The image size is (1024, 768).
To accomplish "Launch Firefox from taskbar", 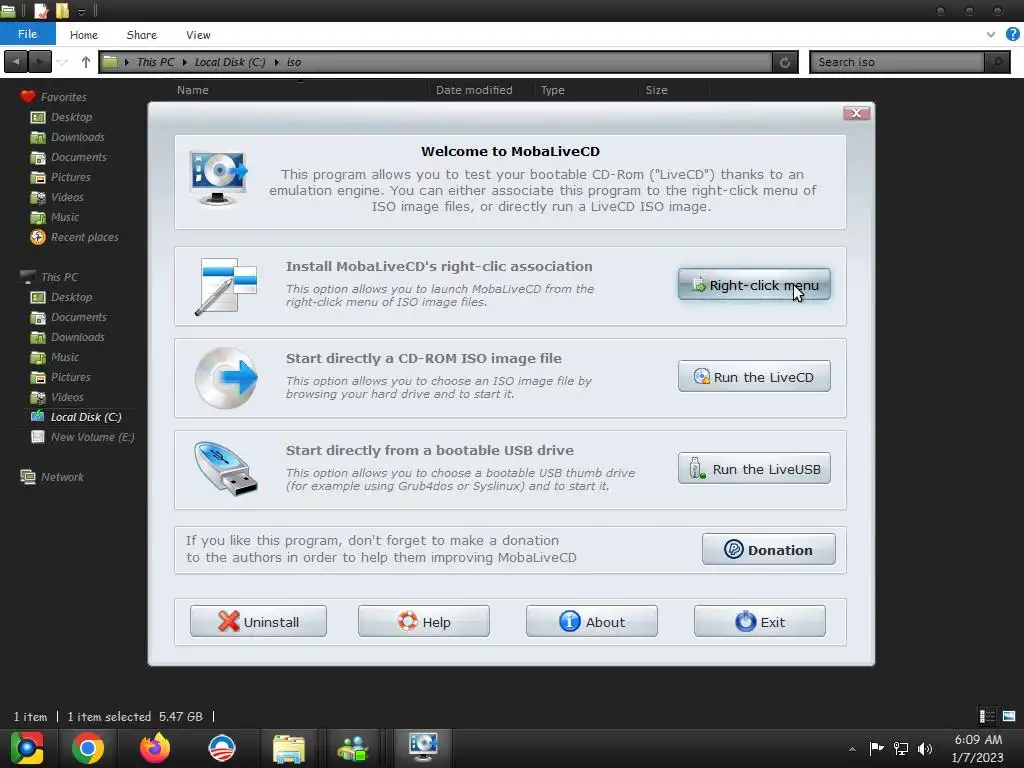I will [155, 748].
